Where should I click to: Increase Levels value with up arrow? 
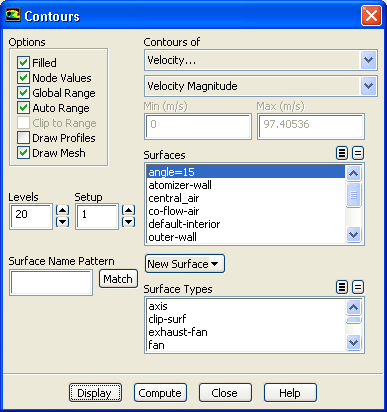[x=62, y=210]
